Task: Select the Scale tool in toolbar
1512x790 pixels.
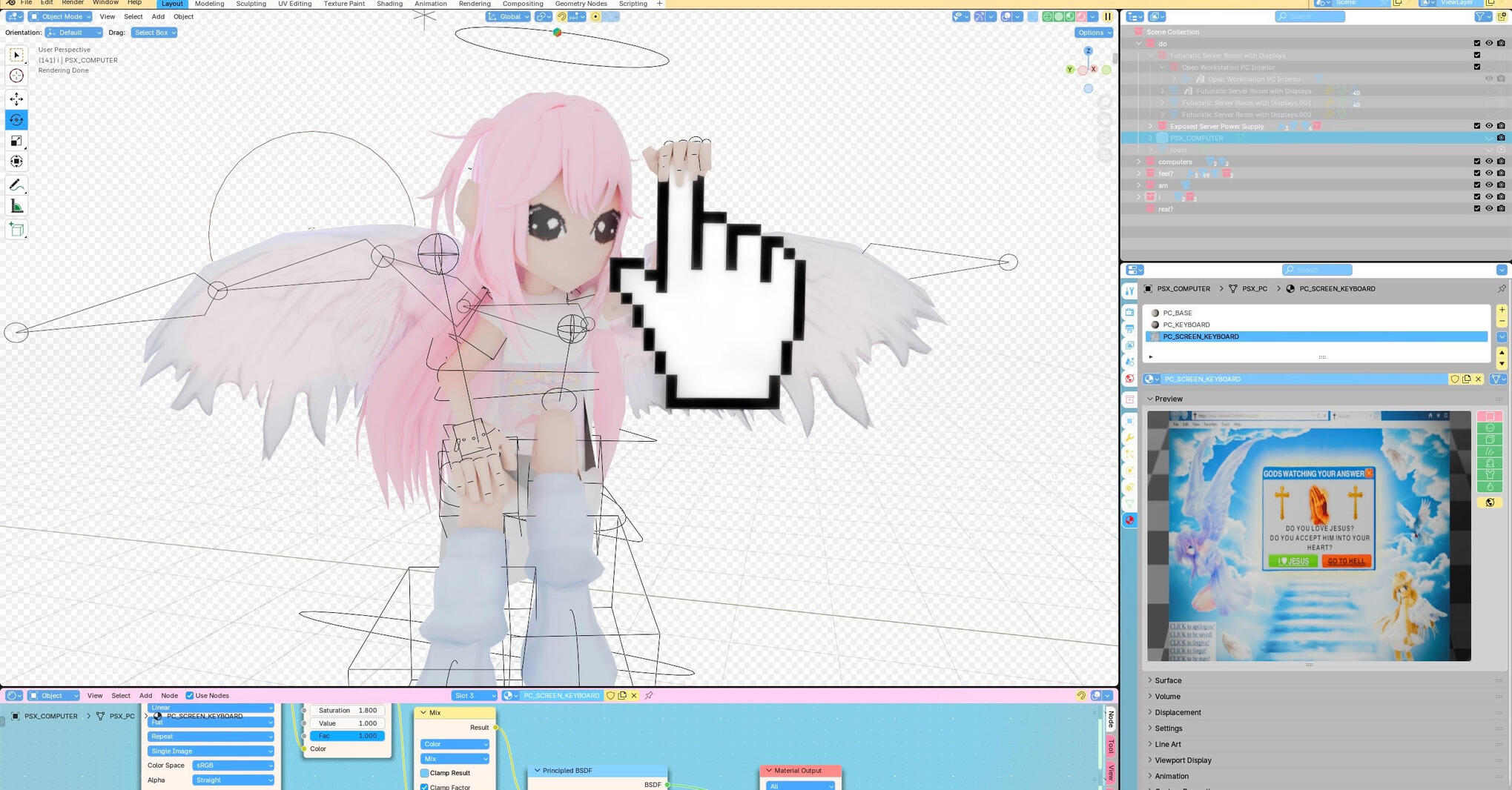Action: point(16,141)
